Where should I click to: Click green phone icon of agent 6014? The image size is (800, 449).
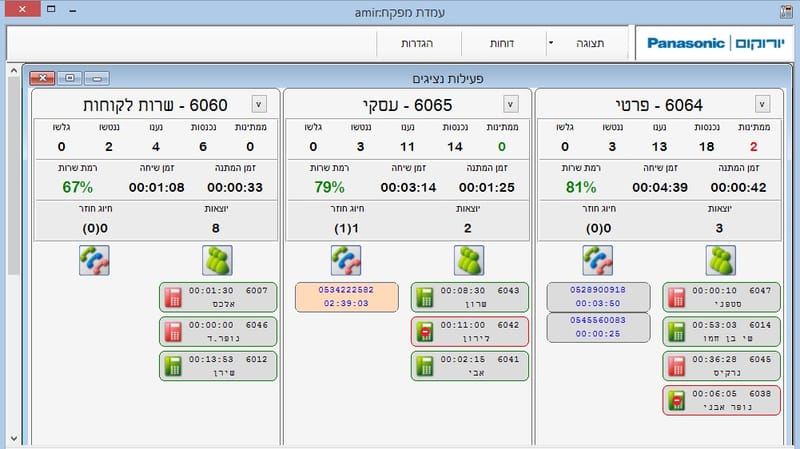[677, 332]
